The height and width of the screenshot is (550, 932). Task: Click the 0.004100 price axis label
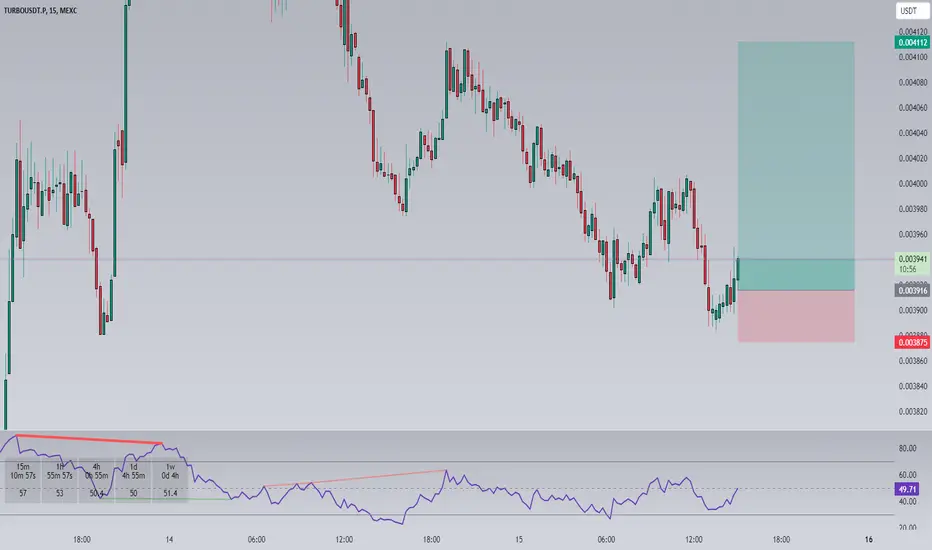[x=912, y=57]
